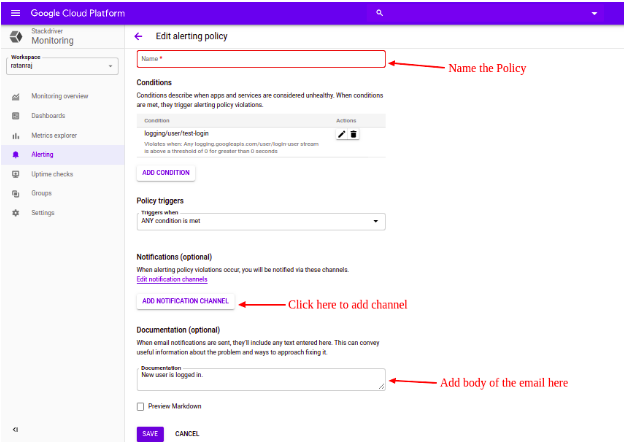Open Uptime checks page
The height and width of the screenshot is (447, 624).
pyautogui.click(x=52, y=174)
